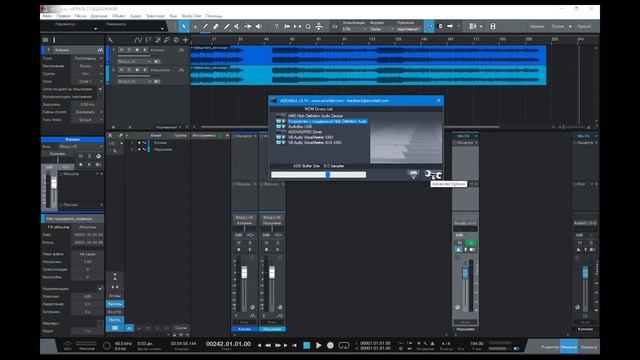
Task: Open the Правка menu
Action: 63,16
